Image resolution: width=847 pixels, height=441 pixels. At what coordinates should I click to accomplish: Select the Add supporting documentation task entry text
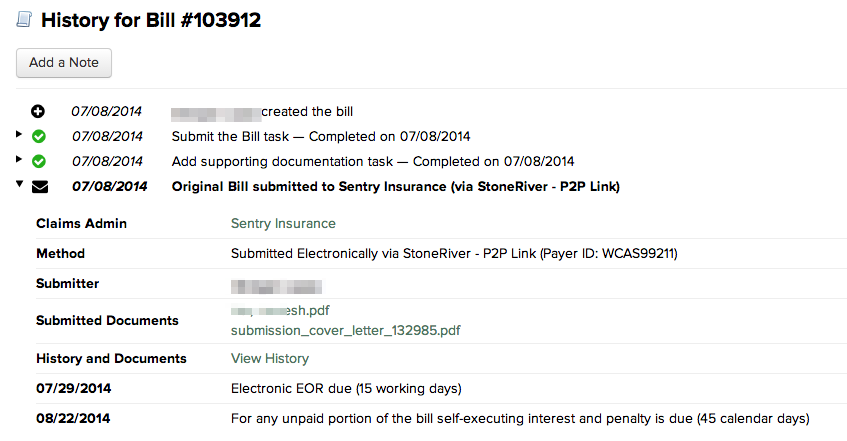point(373,162)
